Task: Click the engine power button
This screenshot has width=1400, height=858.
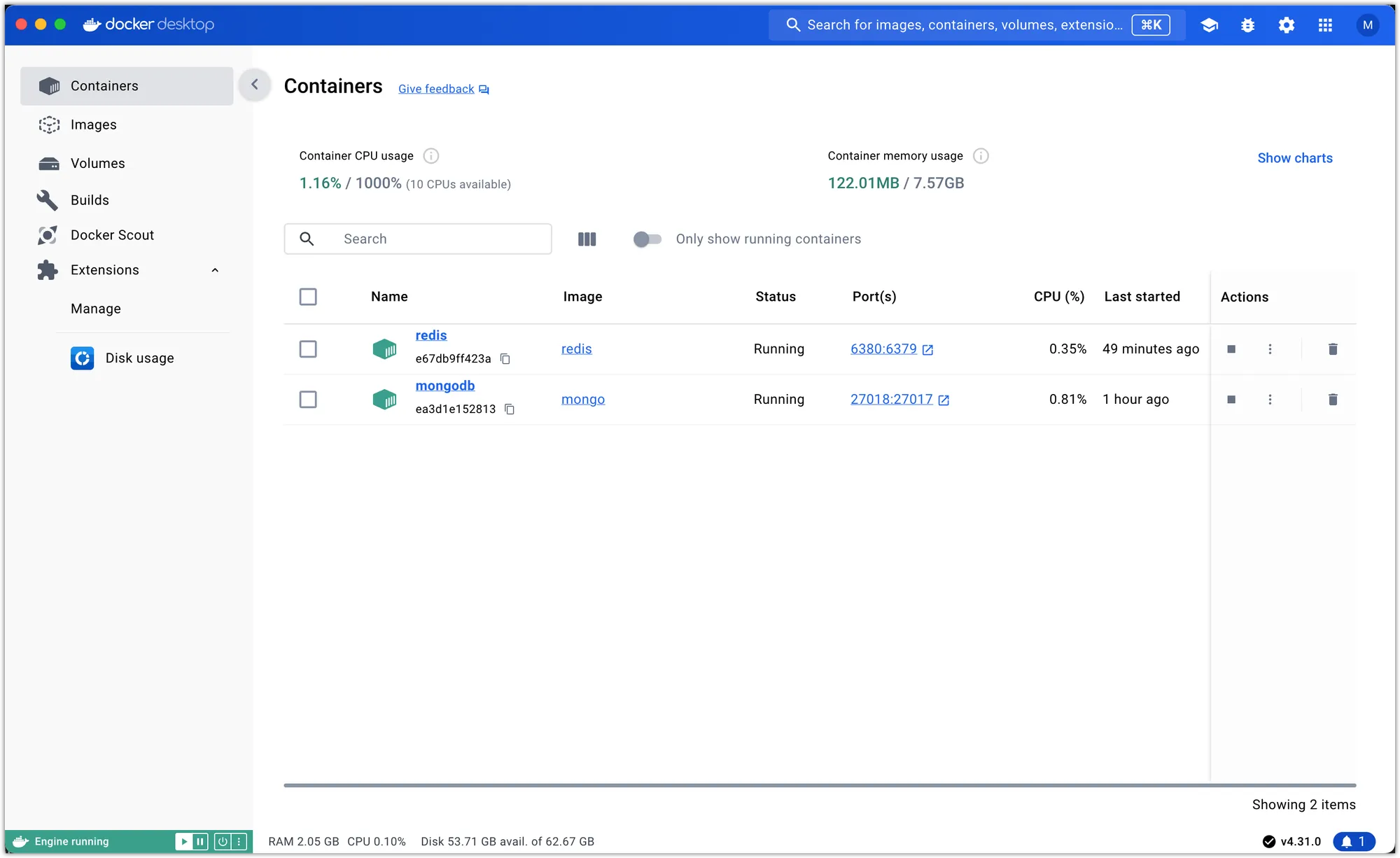Action: [223, 841]
